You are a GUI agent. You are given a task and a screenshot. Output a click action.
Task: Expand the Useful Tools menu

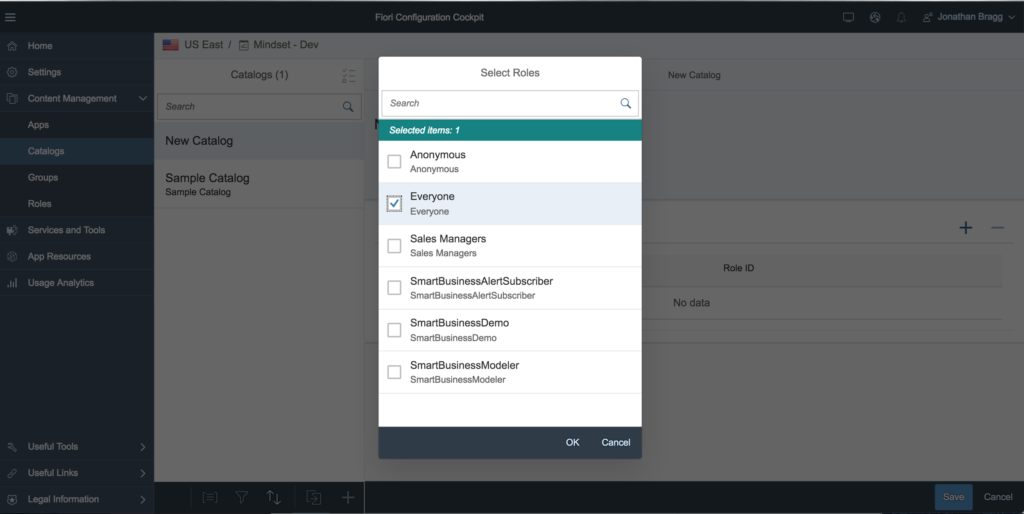click(77, 447)
